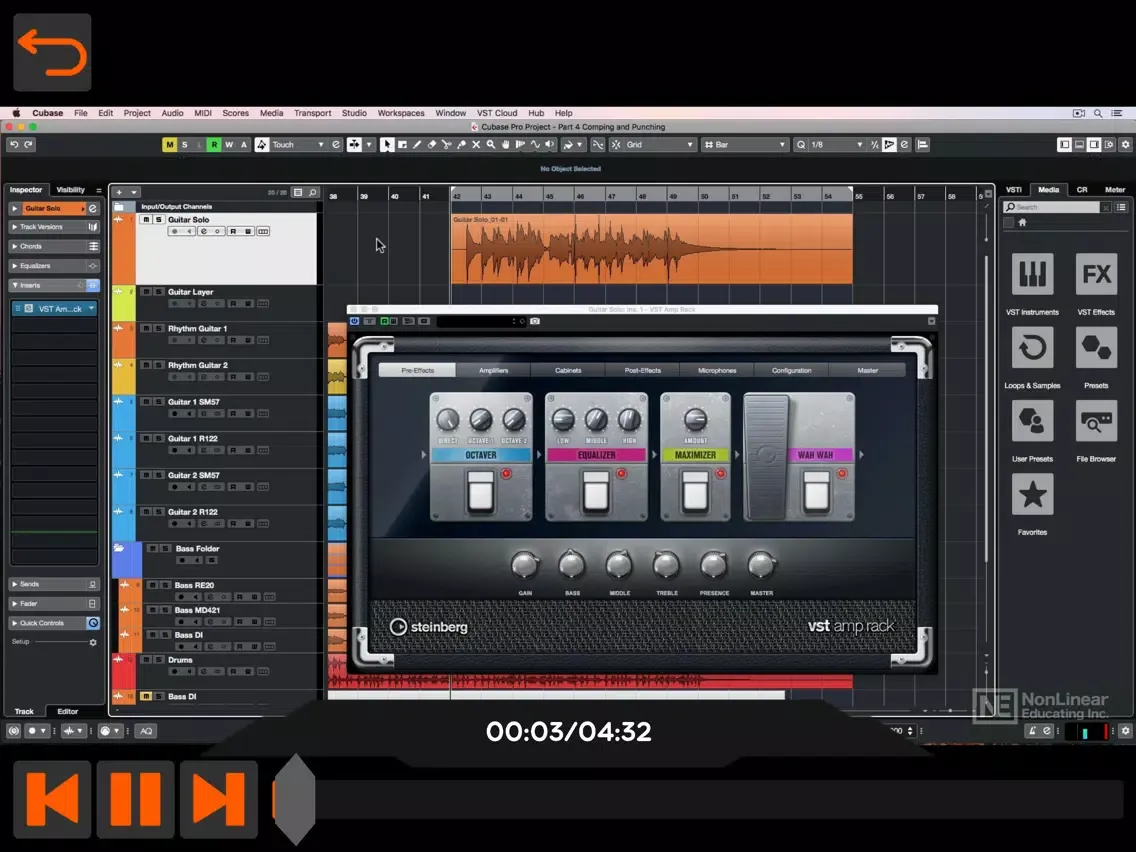Toggle global Write automation W button

[x=229, y=145]
